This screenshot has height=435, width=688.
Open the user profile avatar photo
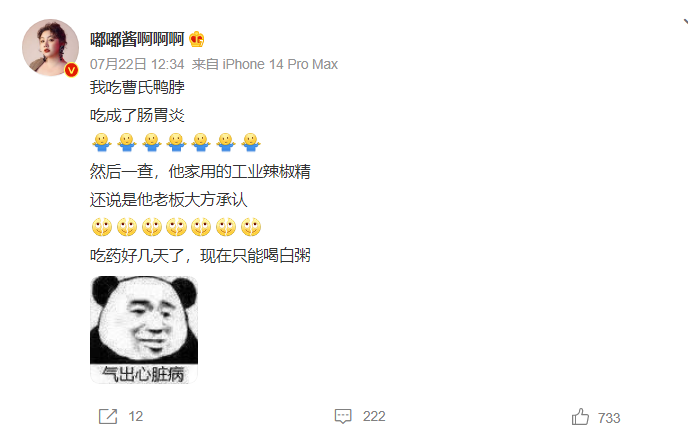point(50,47)
